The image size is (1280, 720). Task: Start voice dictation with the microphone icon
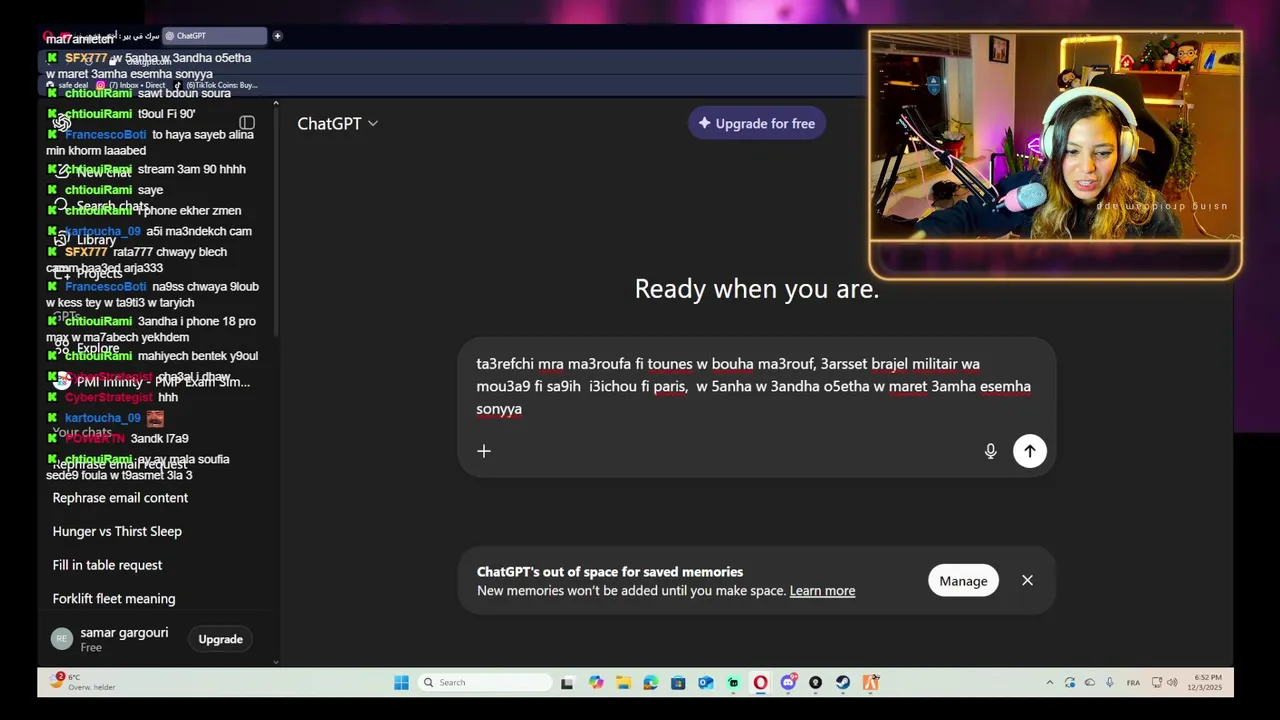990,451
